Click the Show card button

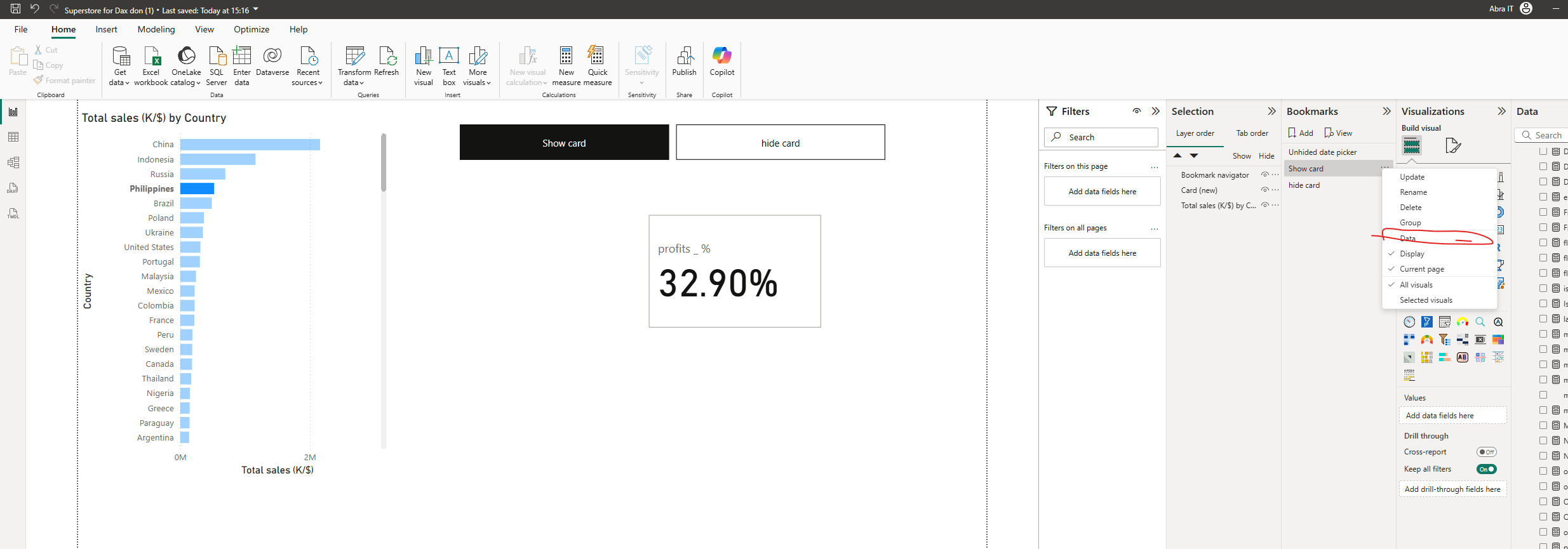tap(564, 143)
